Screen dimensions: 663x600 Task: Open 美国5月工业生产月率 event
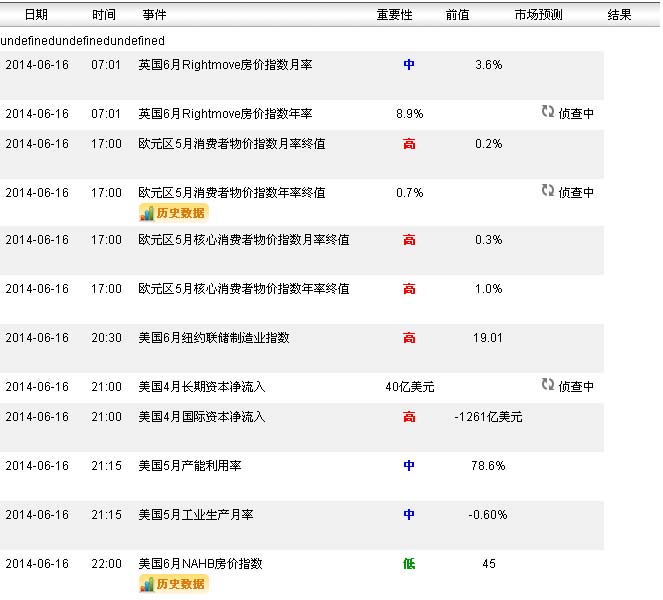pyautogui.click(x=196, y=514)
